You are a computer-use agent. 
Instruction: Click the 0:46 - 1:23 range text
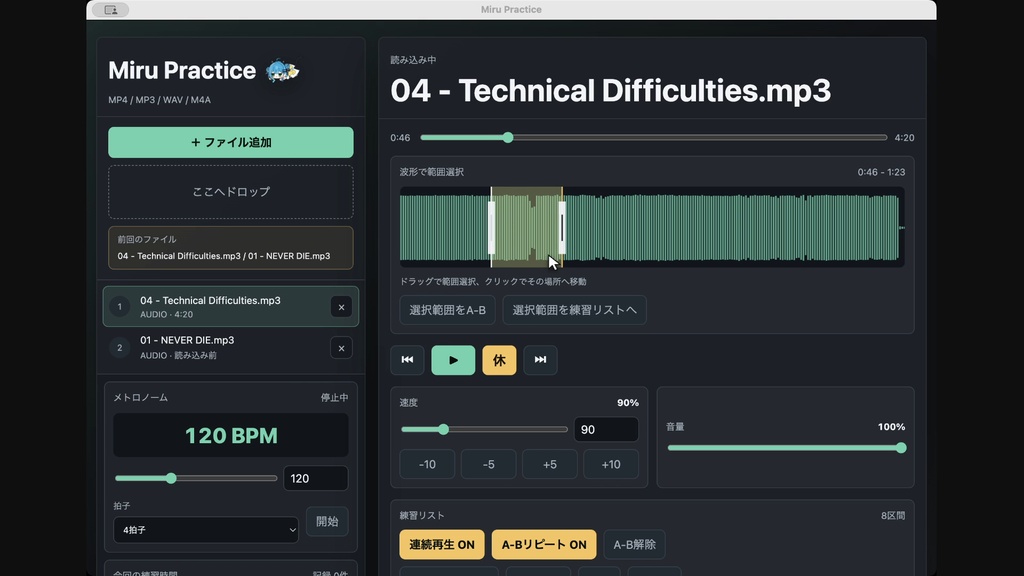click(x=881, y=172)
